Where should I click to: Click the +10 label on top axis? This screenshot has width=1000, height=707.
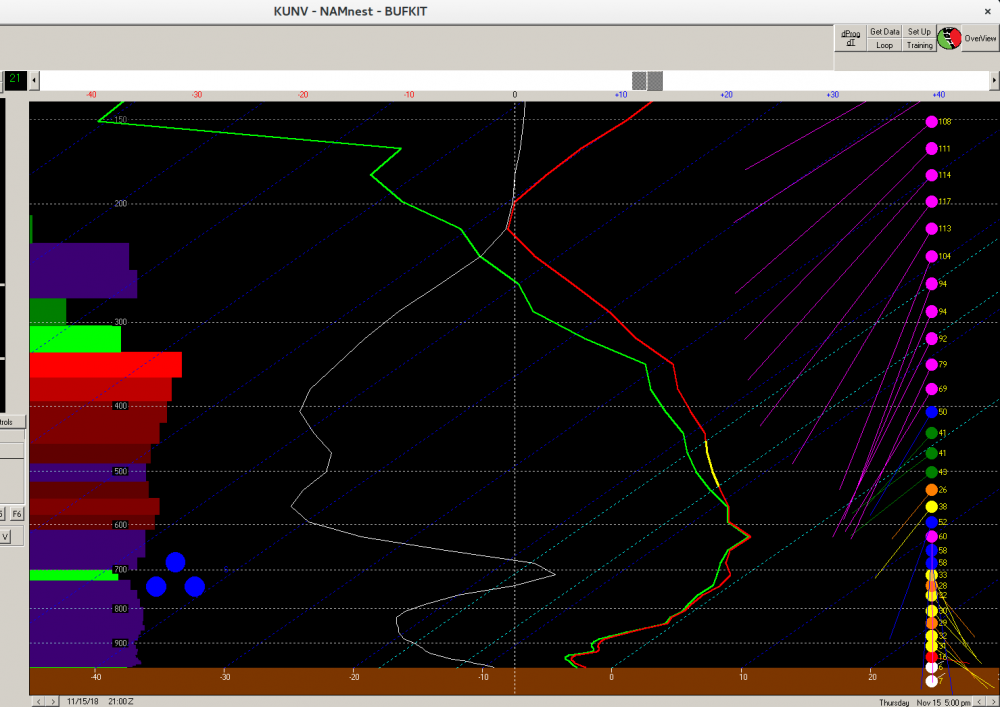tap(621, 95)
